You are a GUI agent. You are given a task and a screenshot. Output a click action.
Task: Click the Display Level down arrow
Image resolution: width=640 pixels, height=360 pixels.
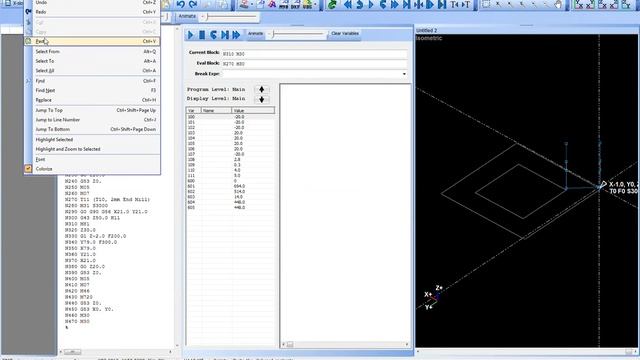click(262, 99)
